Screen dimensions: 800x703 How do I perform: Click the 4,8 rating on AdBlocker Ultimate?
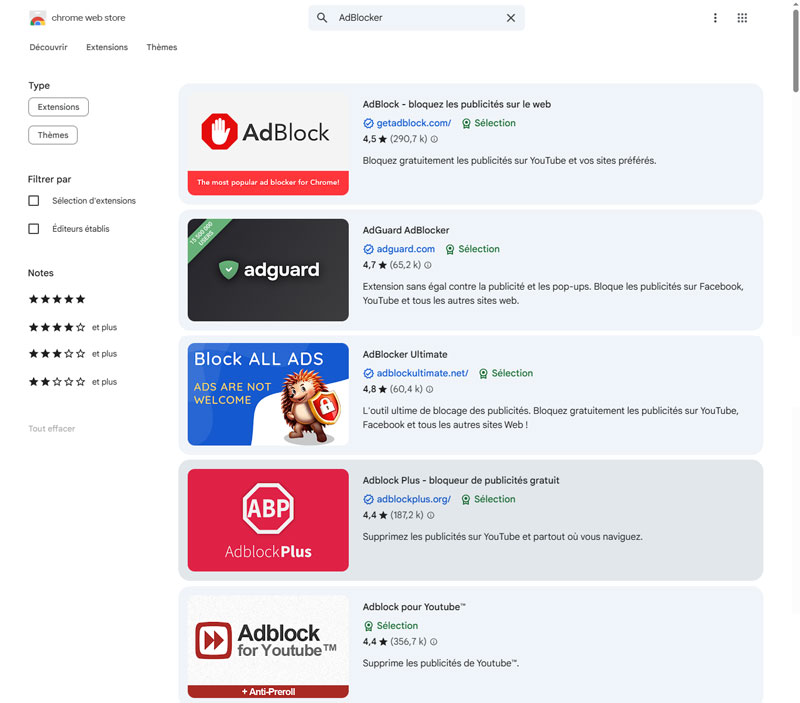(x=375, y=389)
